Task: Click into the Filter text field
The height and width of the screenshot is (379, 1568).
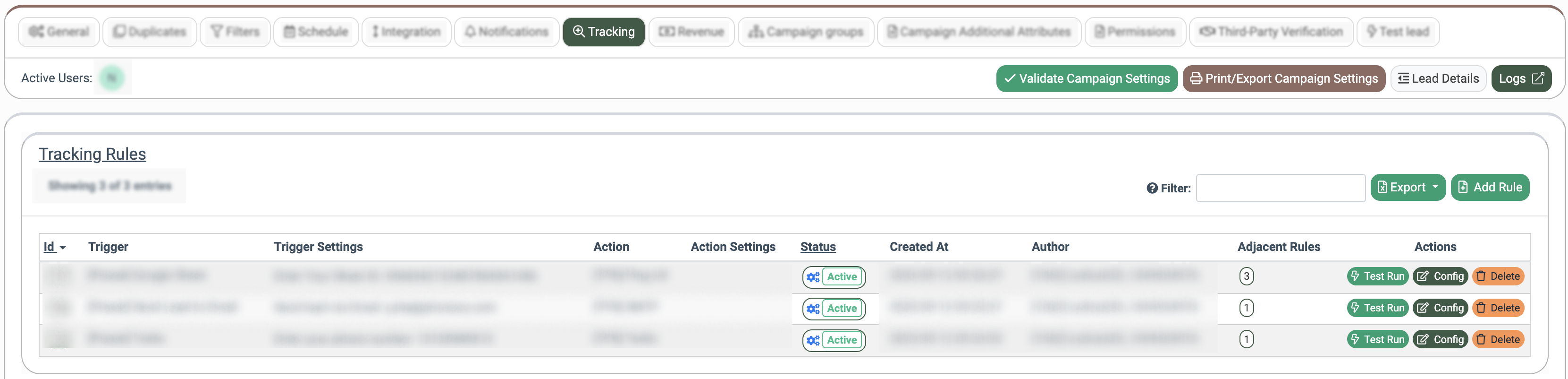Action: [x=1280, y=188]
